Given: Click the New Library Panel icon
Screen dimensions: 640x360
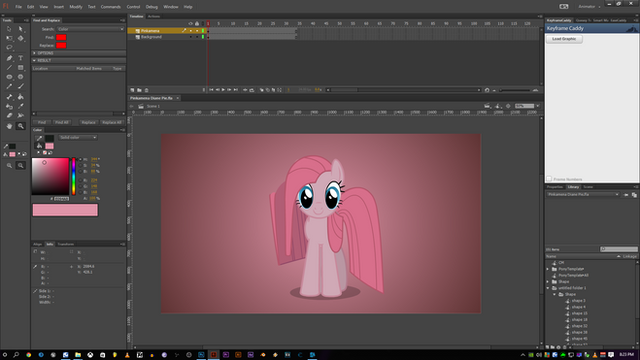Looking at the screenshot, I should point(634,195).
